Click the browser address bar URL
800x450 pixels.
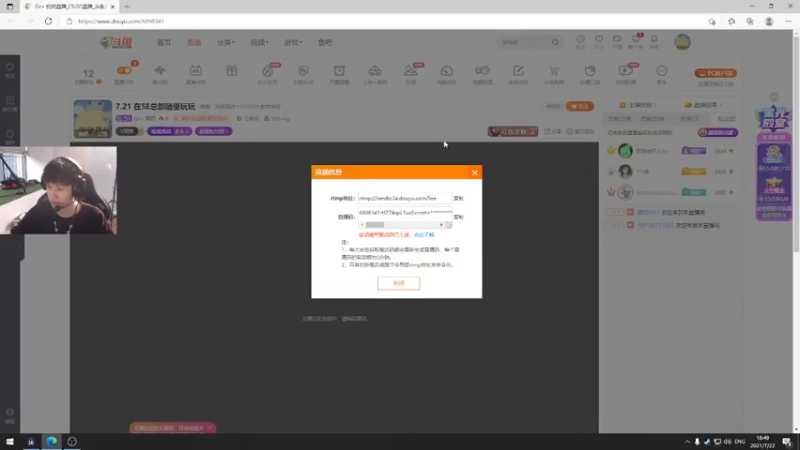[x=121, y=21]
